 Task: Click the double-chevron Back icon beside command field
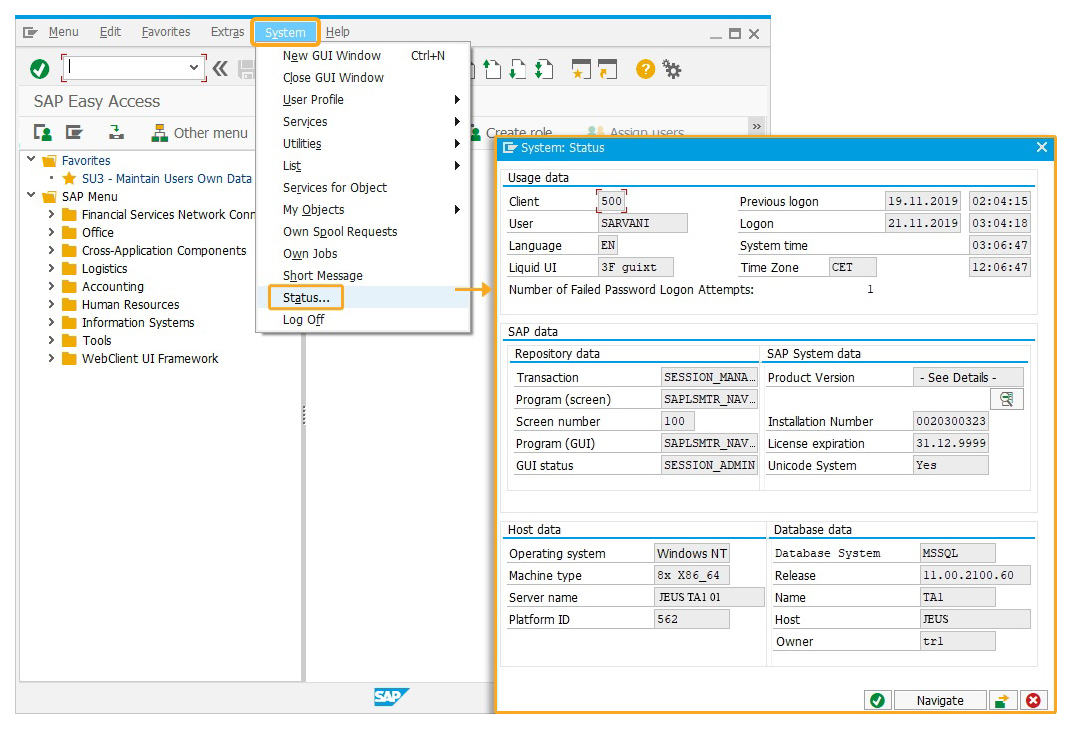click(220, 68)
